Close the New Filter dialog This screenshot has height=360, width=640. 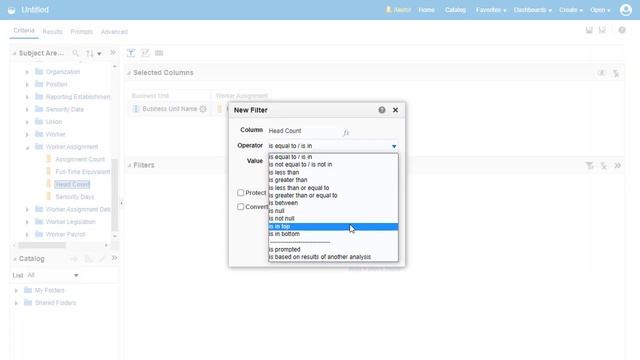[x=395, y=110]
